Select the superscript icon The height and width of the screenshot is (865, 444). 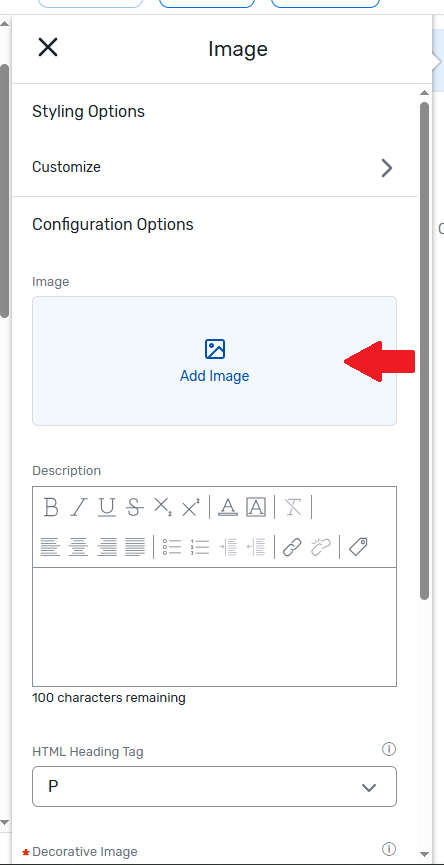pos(190,507)
